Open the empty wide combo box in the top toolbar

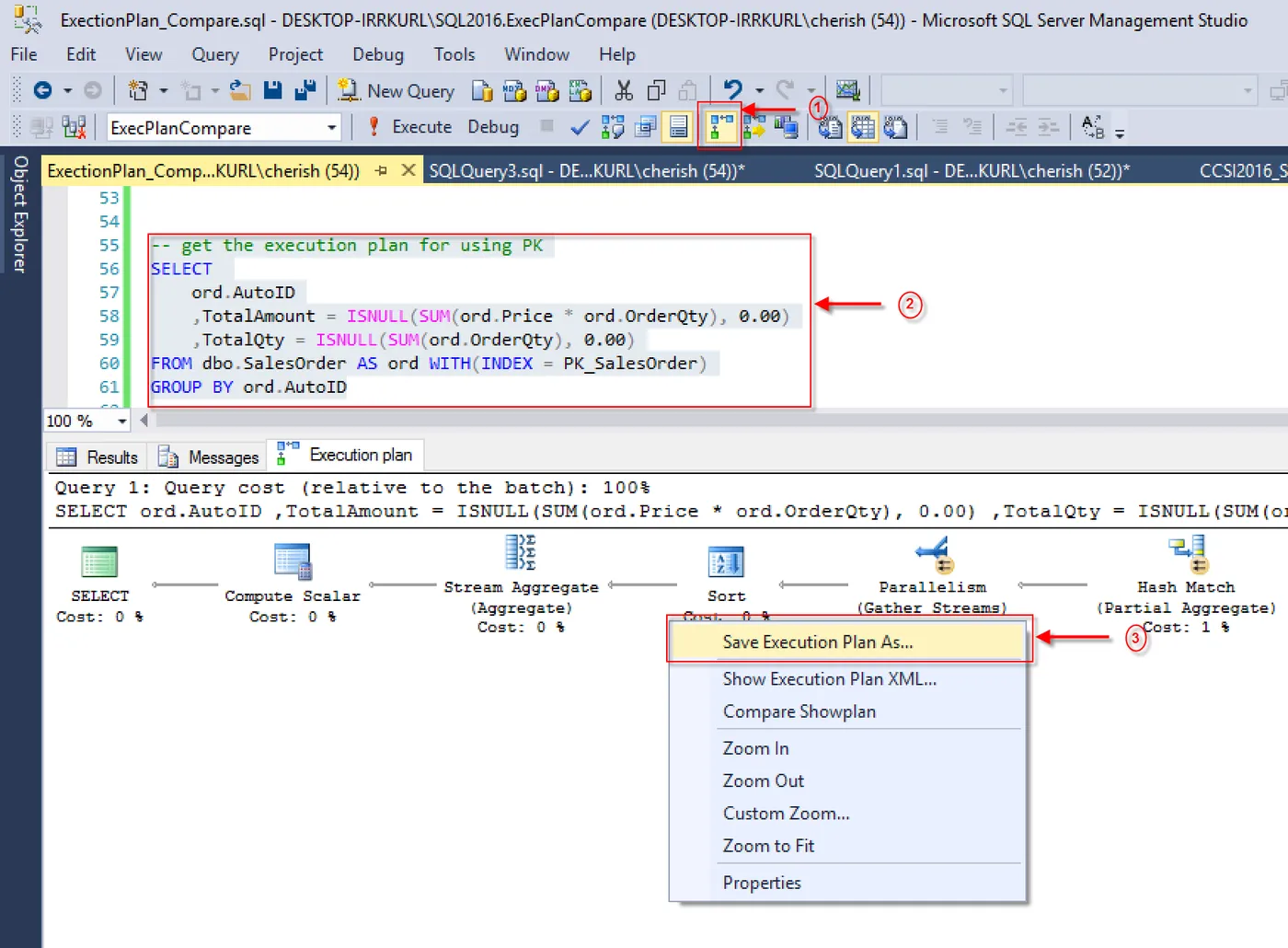1139,90
